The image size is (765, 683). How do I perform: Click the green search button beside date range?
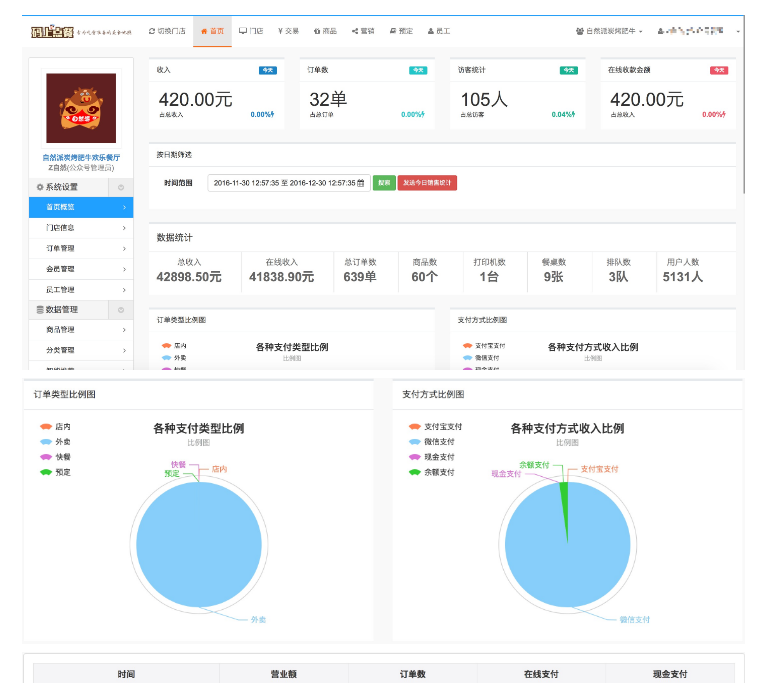point(384,183)
